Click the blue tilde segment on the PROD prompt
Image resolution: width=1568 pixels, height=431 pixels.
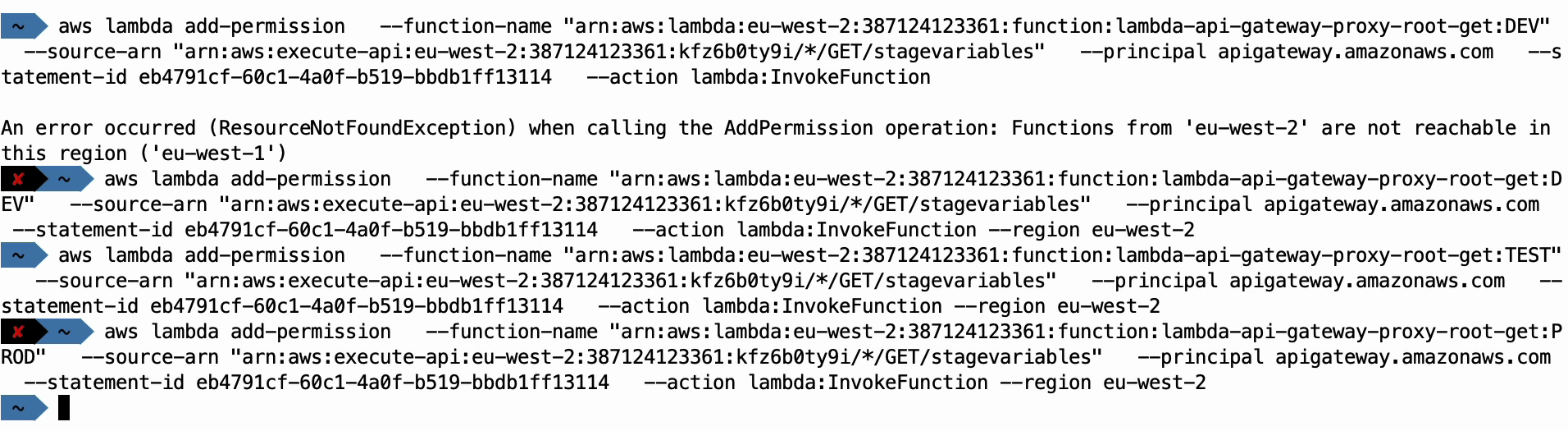click(x=66, y=332)
